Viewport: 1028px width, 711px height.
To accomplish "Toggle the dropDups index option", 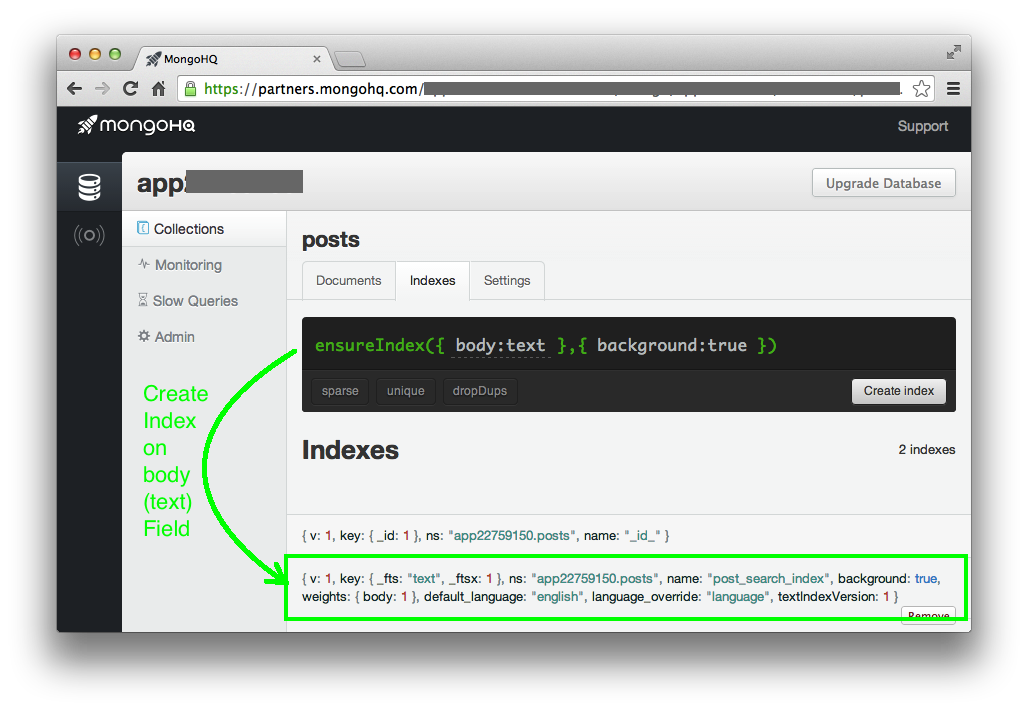I will 480,391.
